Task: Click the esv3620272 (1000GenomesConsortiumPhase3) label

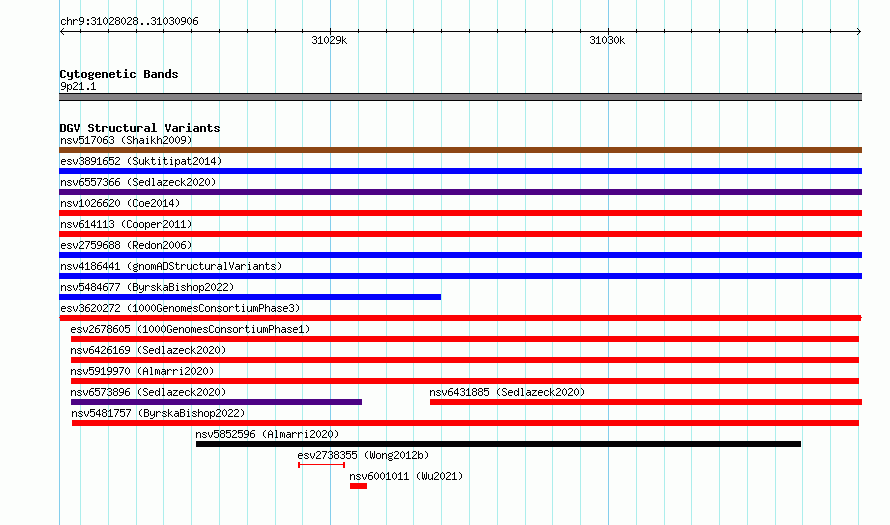Action: coord(180,308)
